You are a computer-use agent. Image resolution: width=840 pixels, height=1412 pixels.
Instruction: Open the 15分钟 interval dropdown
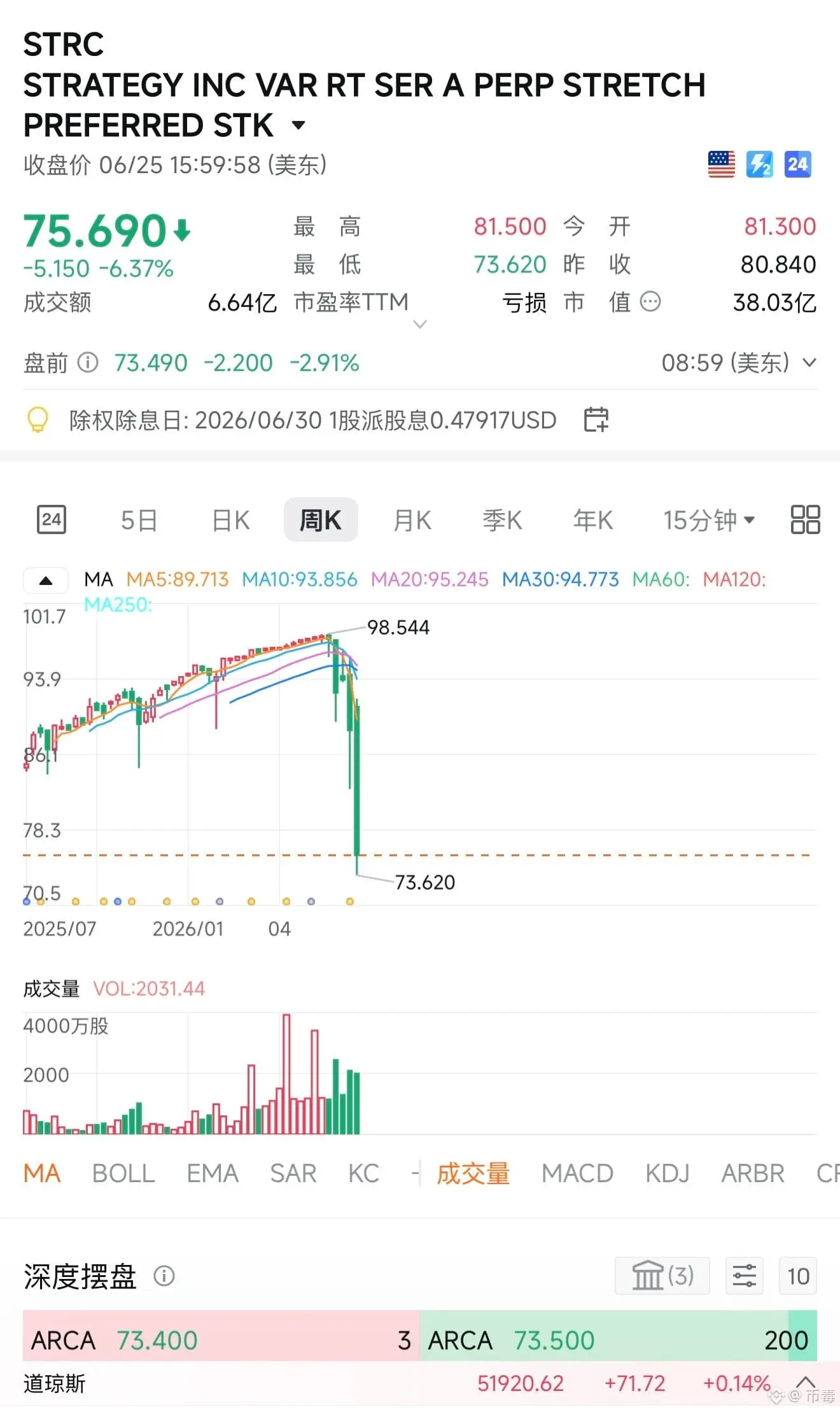pos(709,520)
